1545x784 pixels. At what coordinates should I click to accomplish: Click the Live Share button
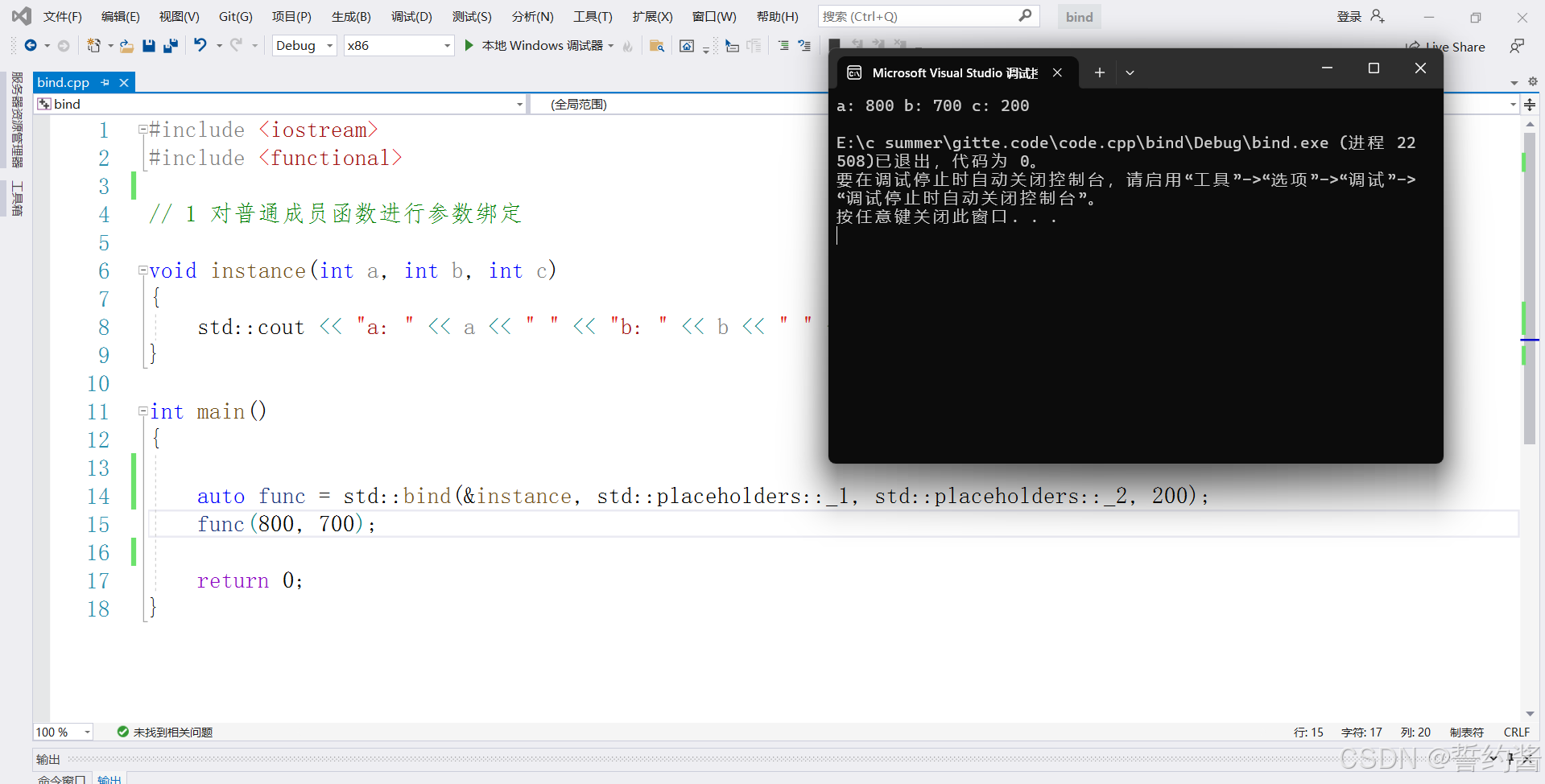1446,47
